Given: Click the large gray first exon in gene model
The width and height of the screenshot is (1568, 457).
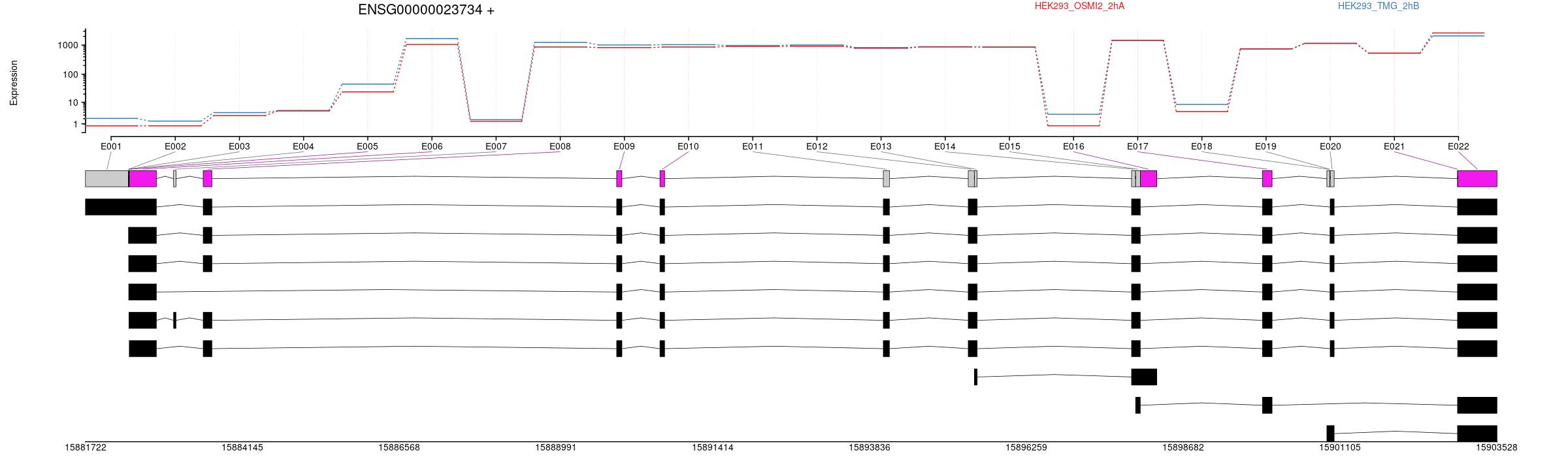Looking at the screenshot, I should 107,179.
